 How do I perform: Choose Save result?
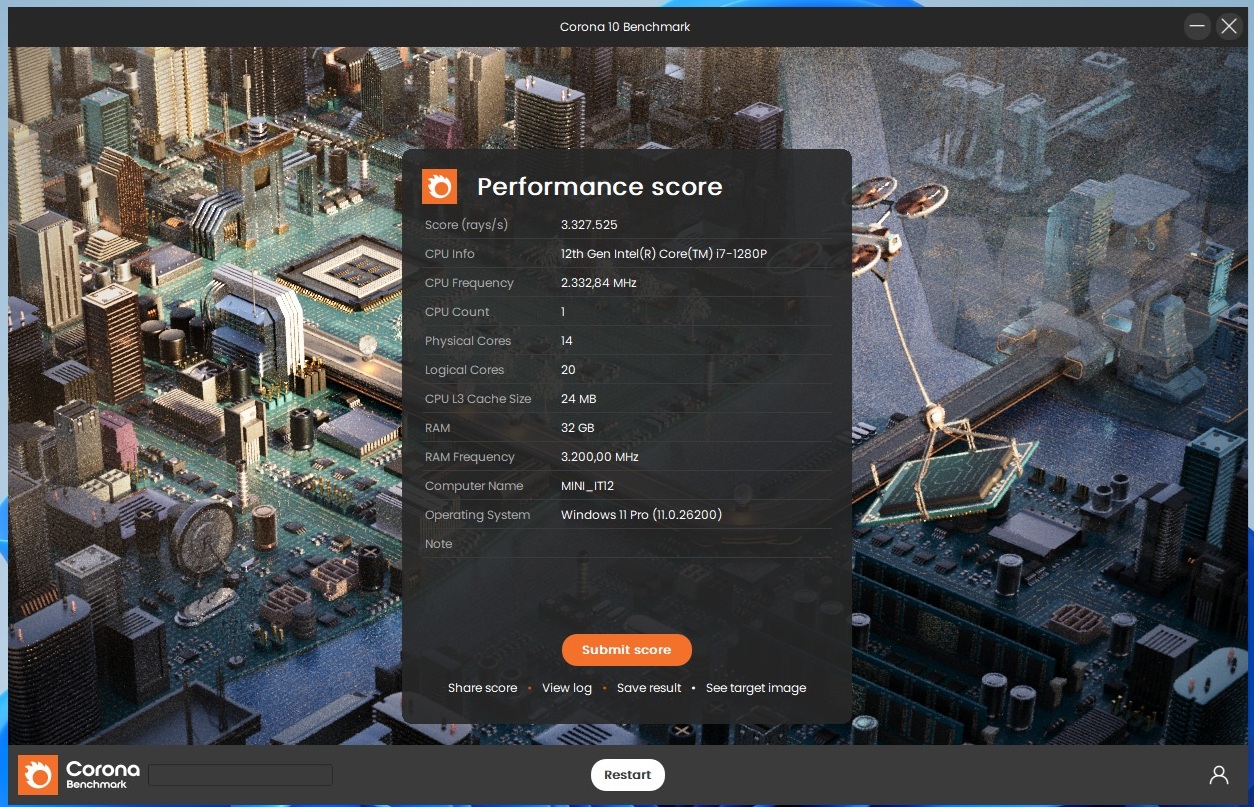649,688
